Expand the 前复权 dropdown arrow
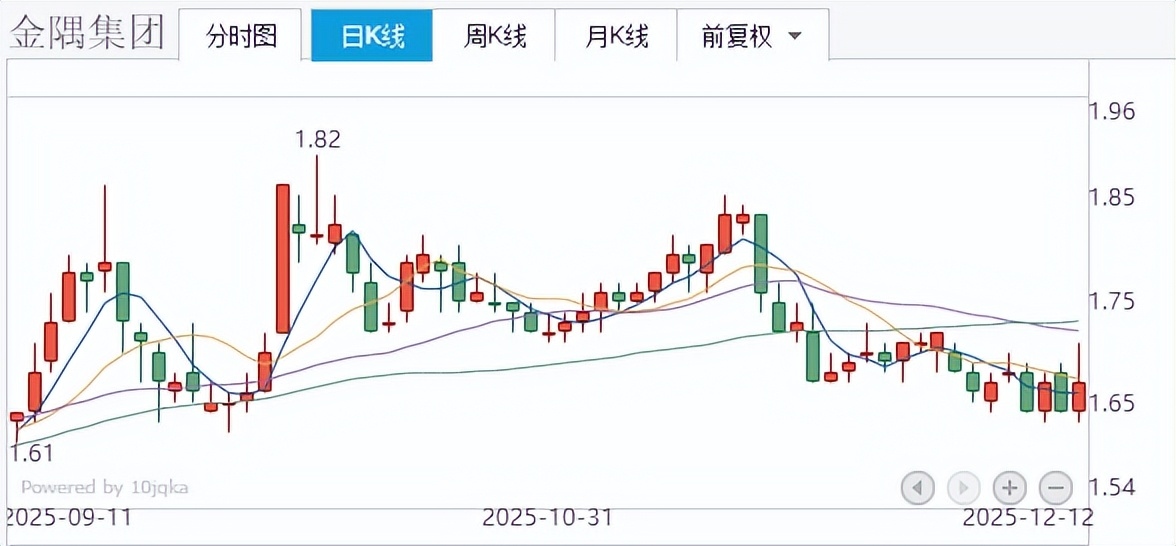The height and width of the screenshot is (546, 1176). click(x=795, y=37)
